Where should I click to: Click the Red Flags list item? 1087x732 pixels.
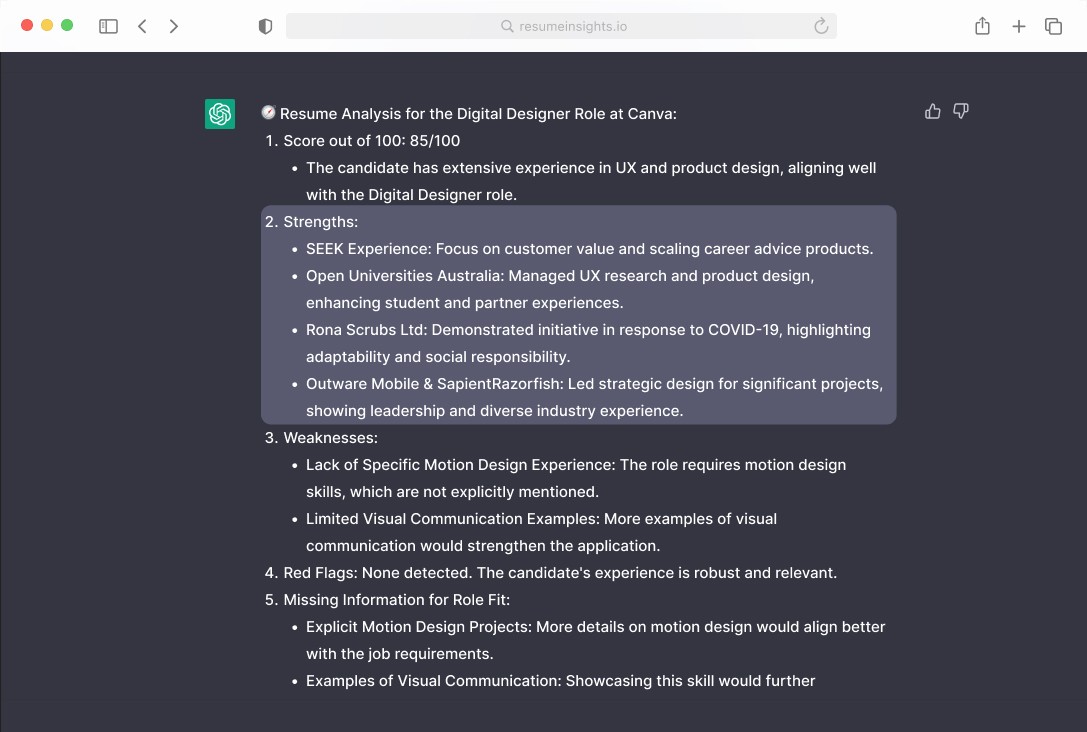click(x=559, y=573)
